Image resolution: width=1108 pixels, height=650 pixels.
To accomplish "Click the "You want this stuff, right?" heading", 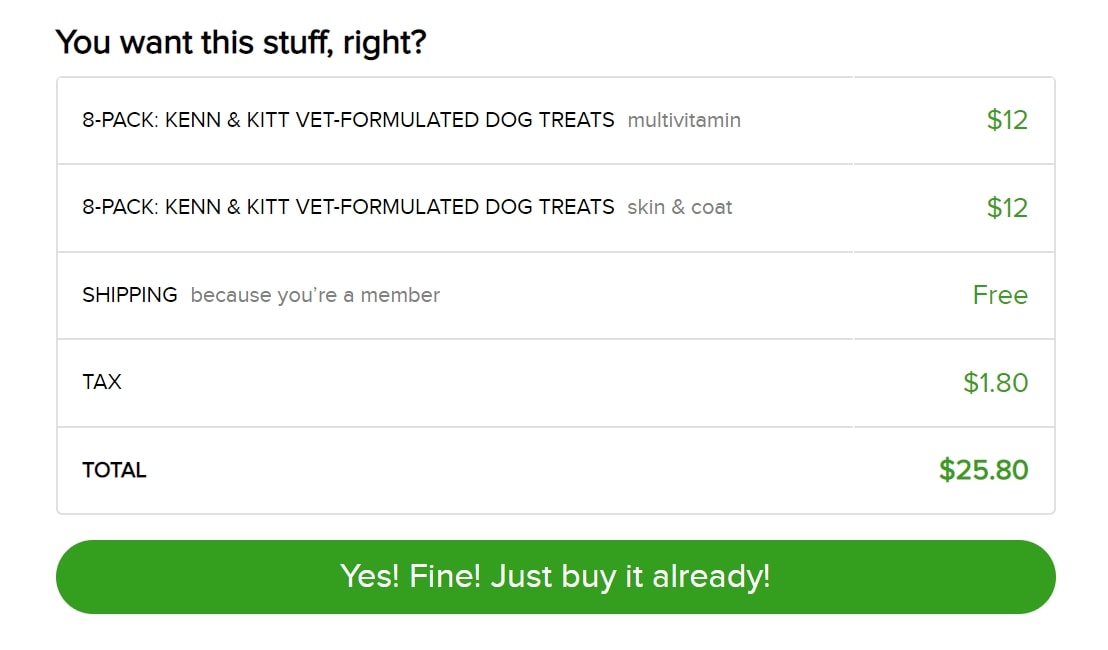I will pos(241,42).
